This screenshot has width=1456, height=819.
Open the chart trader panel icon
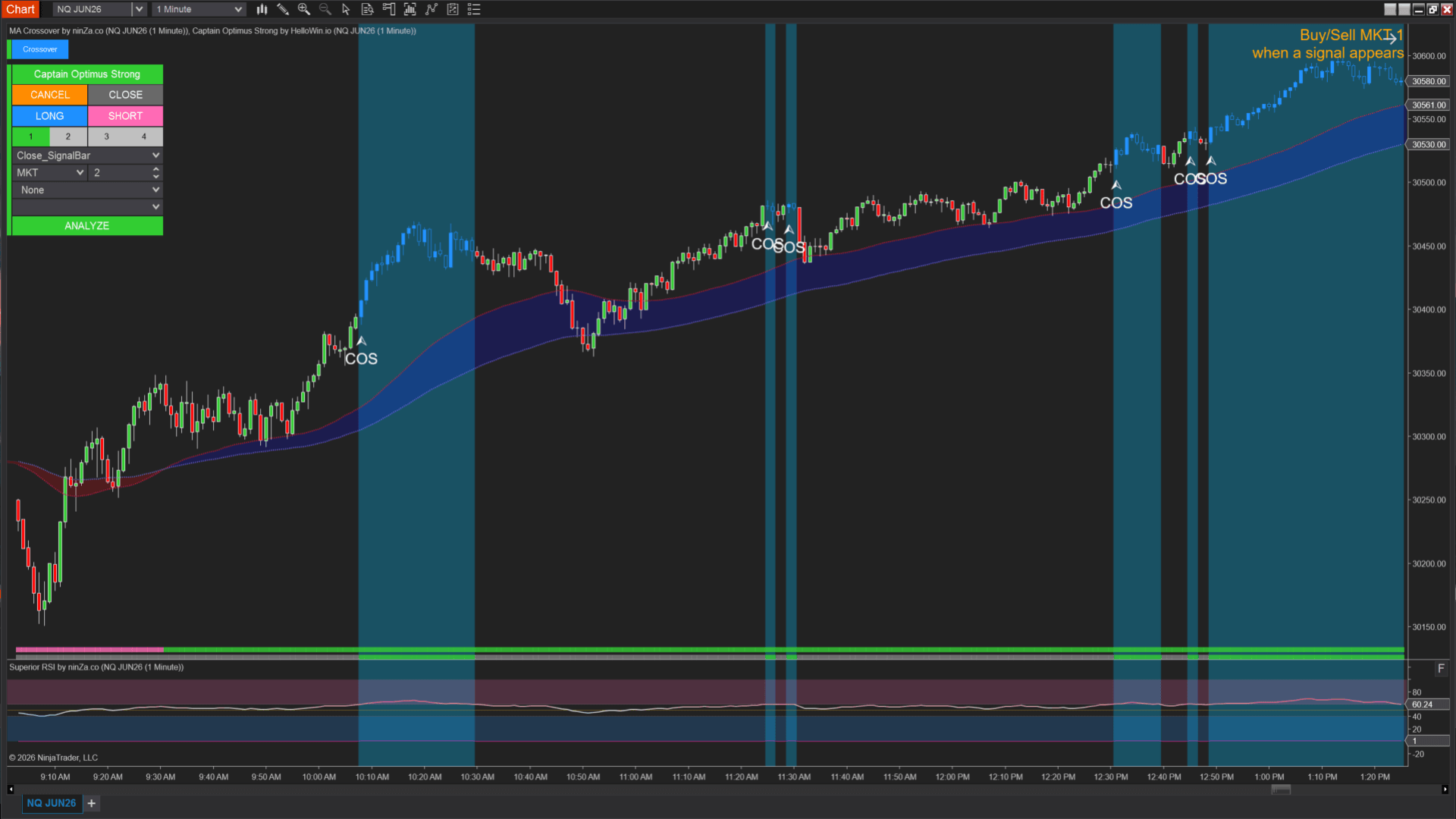(x=389, y=9)
